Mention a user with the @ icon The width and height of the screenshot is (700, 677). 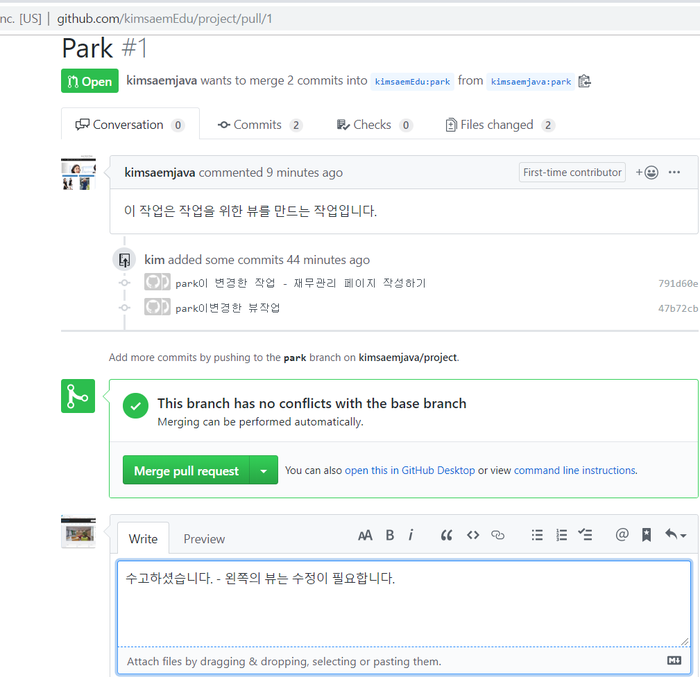point(622,535)
